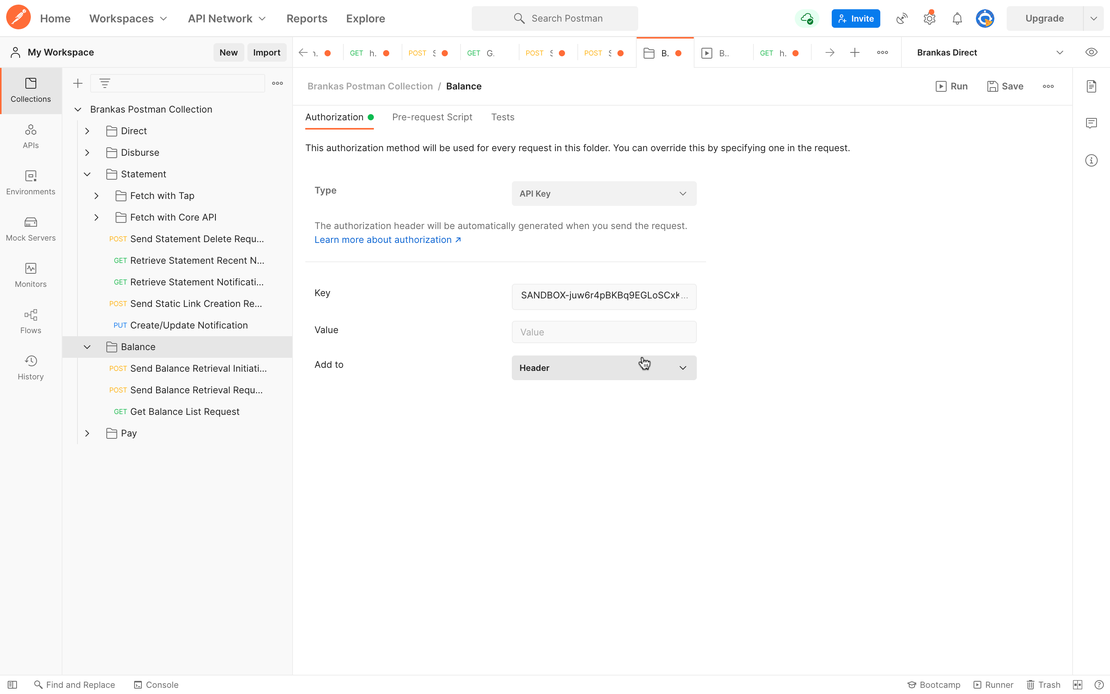Expand the Fetch with Tap folder

point(96,196)
